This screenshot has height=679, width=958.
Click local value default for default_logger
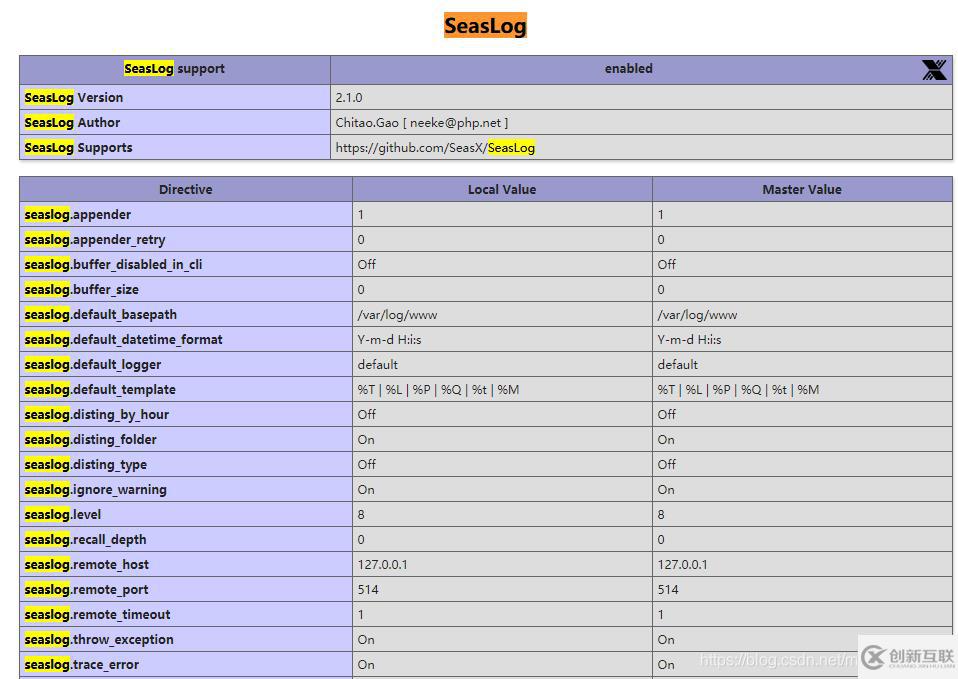pyautogui.click(x=378, y=365)
